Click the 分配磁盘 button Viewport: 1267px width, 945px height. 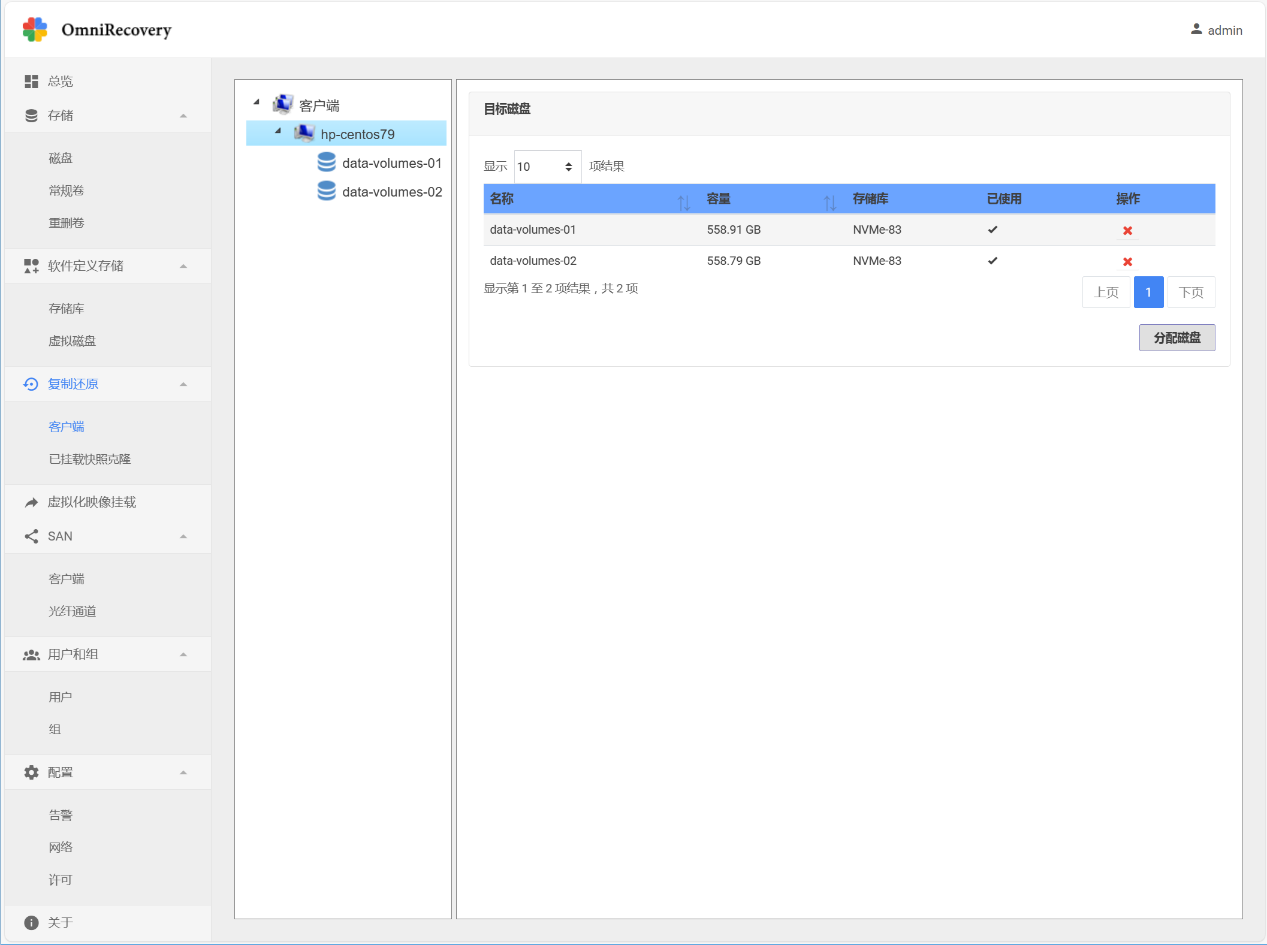tap(1176, 338)
